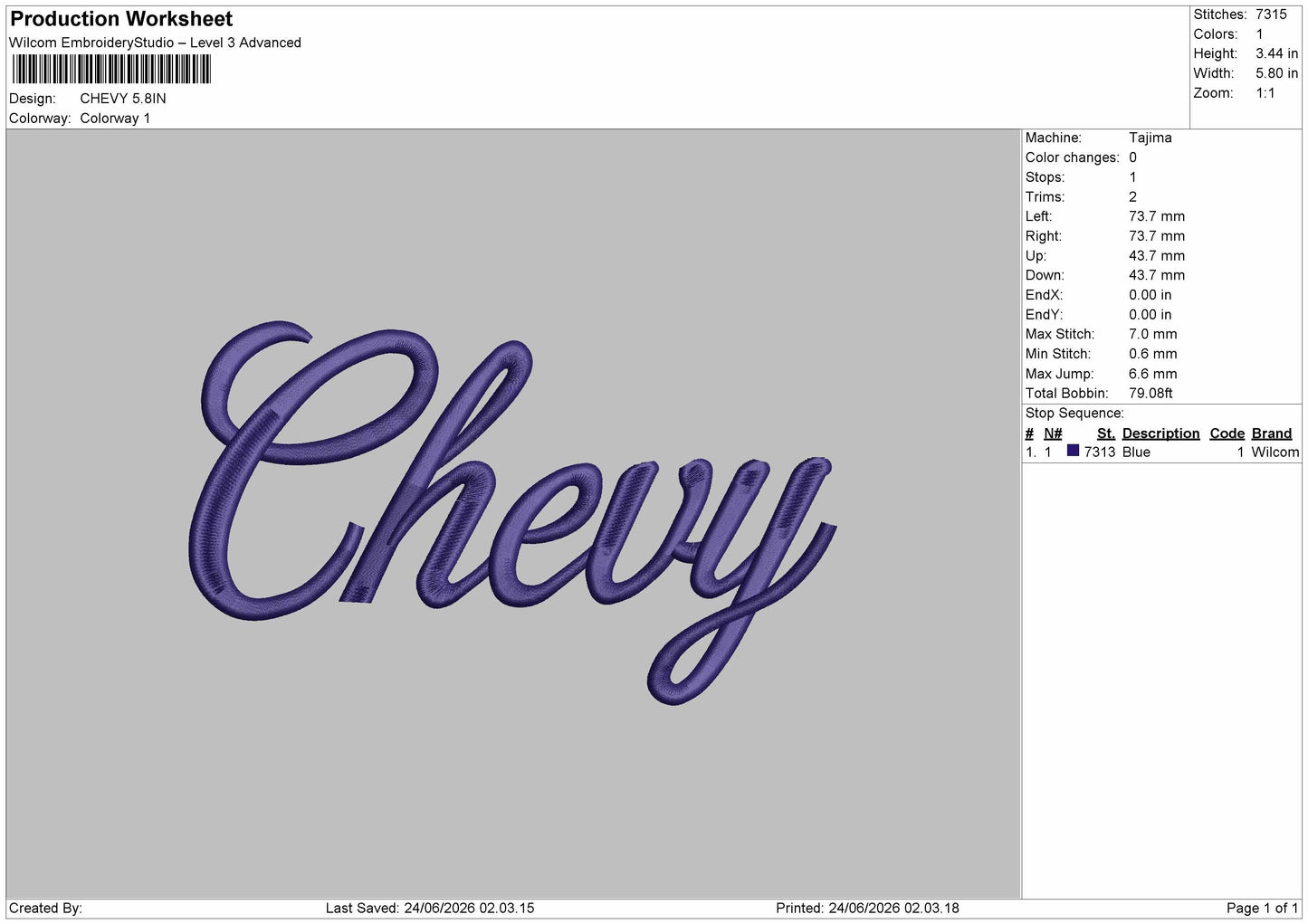Click the stitches value 7315
Image resolution: width=1308 pixels, height=924 pixels.
1271,14
